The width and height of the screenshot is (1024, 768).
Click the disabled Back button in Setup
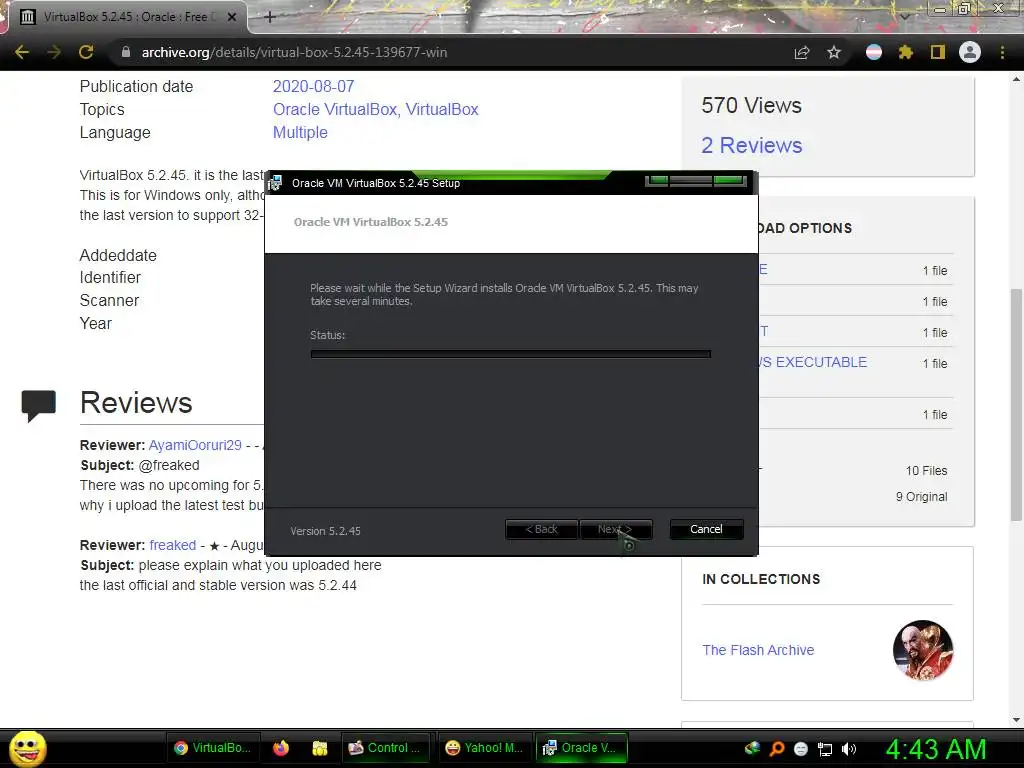(541, 529)
